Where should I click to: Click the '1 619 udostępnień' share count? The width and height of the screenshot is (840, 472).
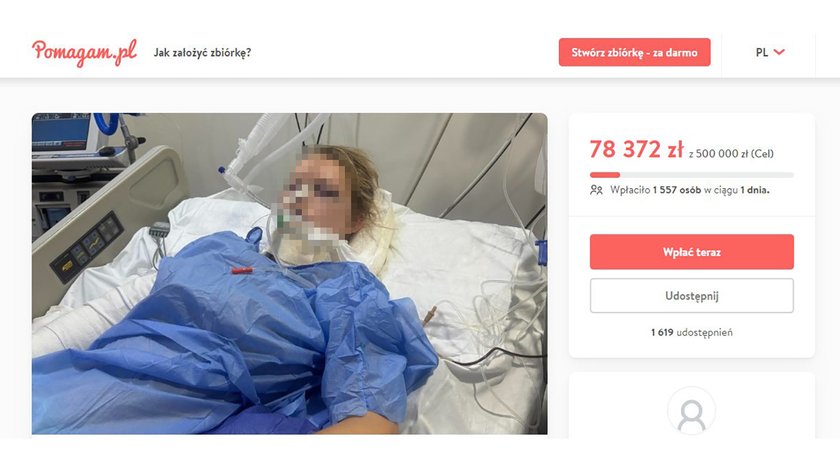tap(692, 332)
